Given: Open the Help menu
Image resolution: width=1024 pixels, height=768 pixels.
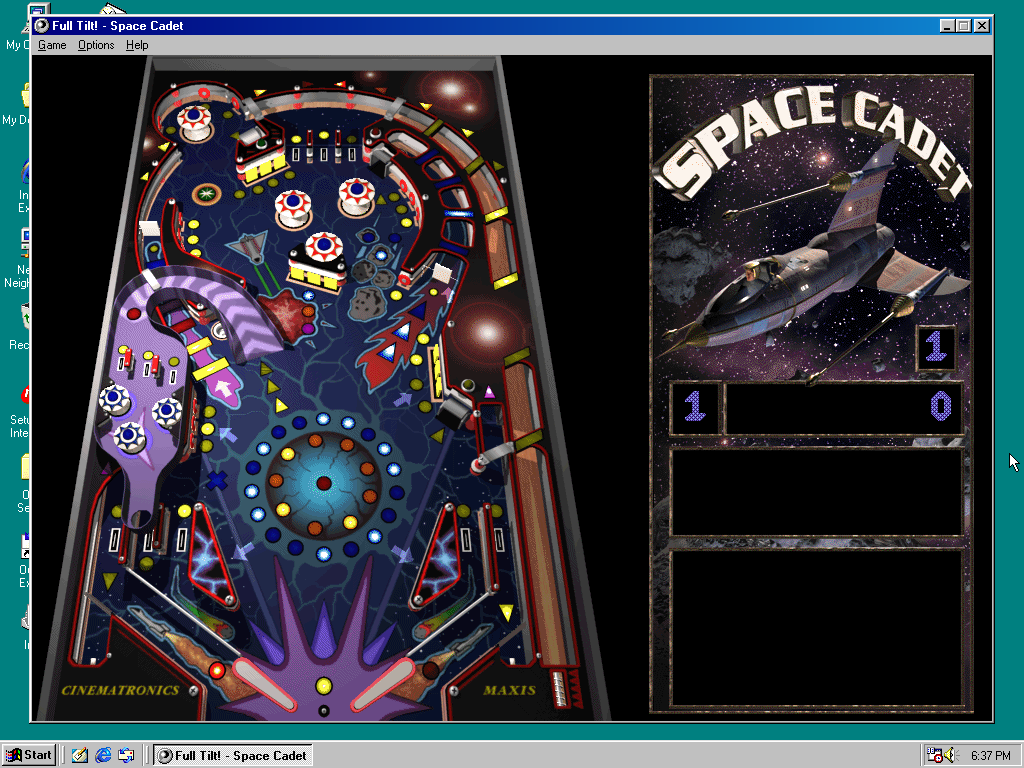Looking at the screenshot, I should coord(137,45).
